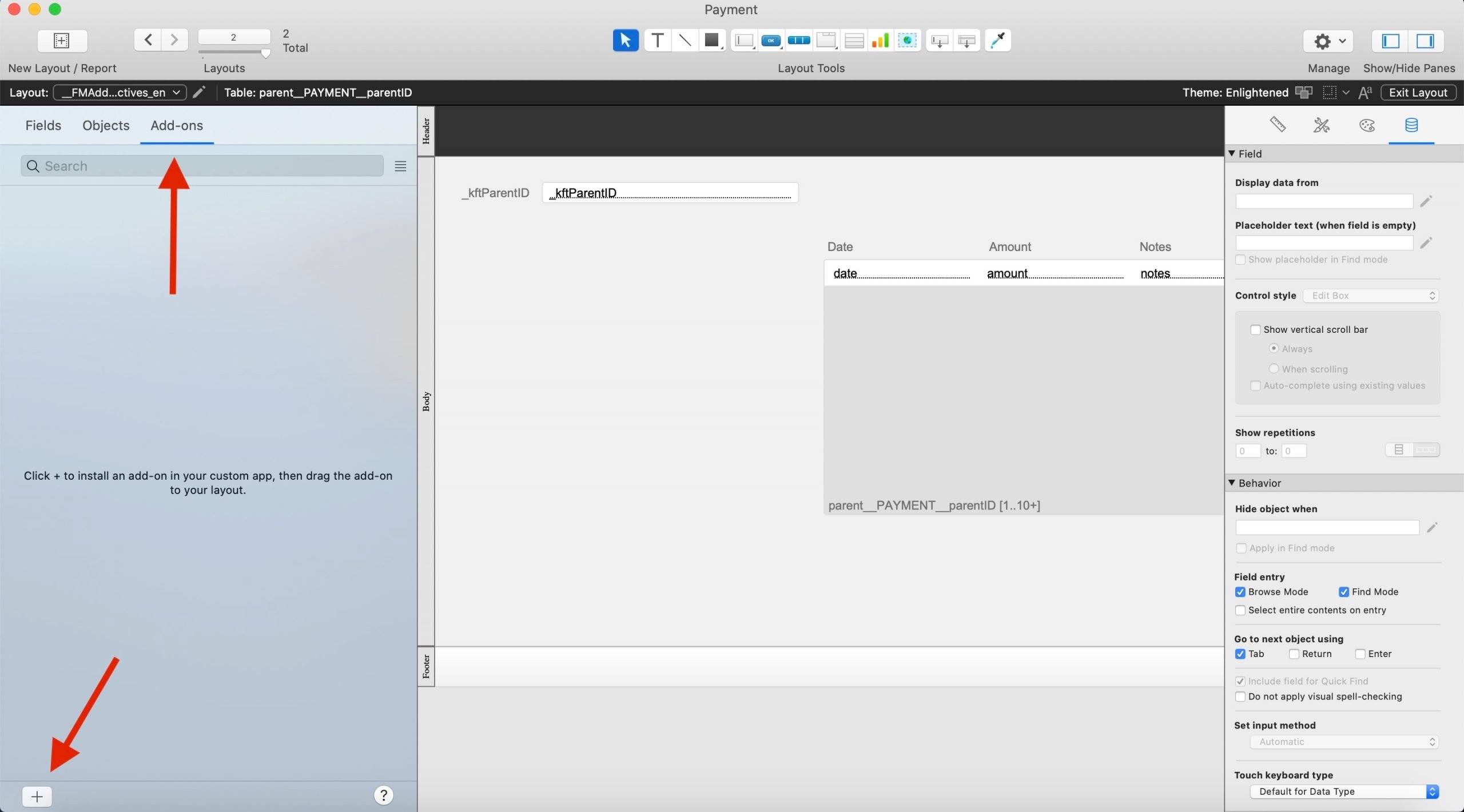Select the Selection arrow tool

(x=626, y=41)
